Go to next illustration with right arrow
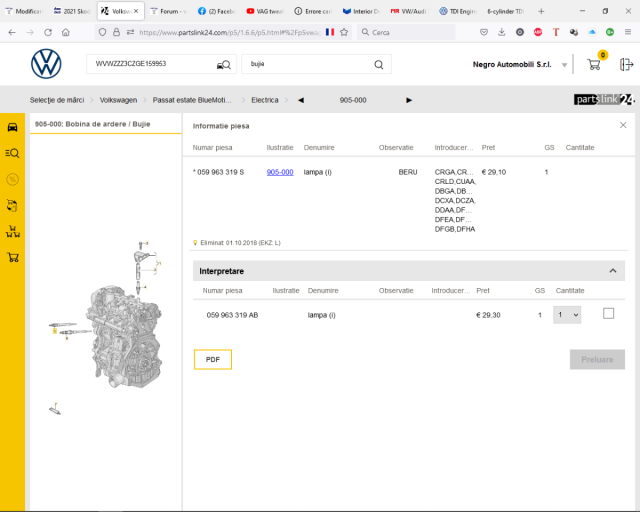This screenshot has width=640, height=512. coord(409,100)
